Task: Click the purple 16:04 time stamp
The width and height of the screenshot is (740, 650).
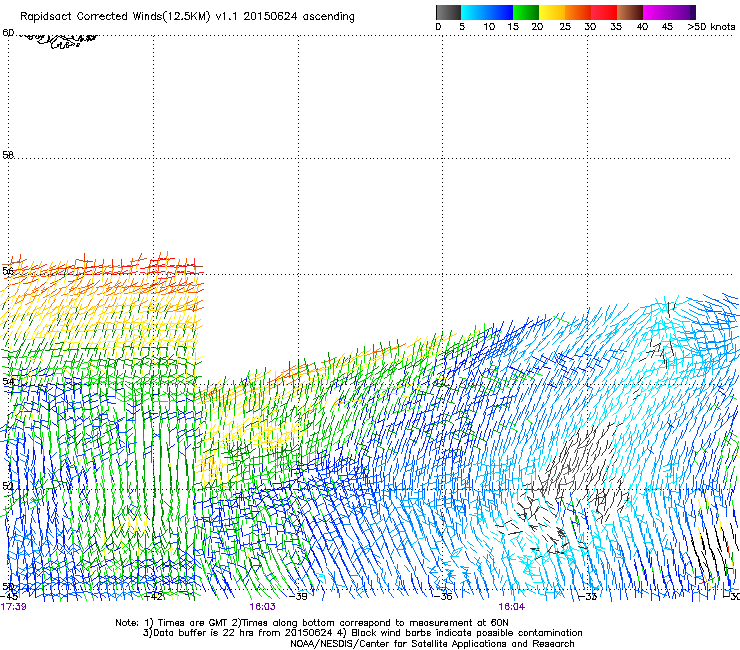Action: tap(512, 607)
